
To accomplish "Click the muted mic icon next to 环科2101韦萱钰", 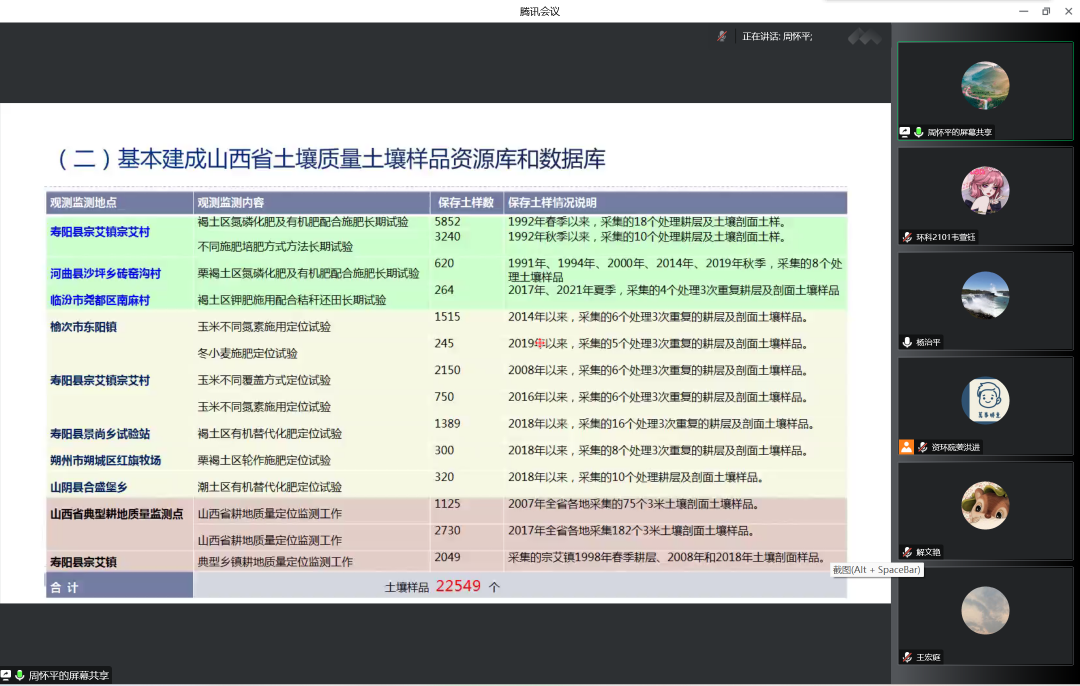I will pos(907,237).
